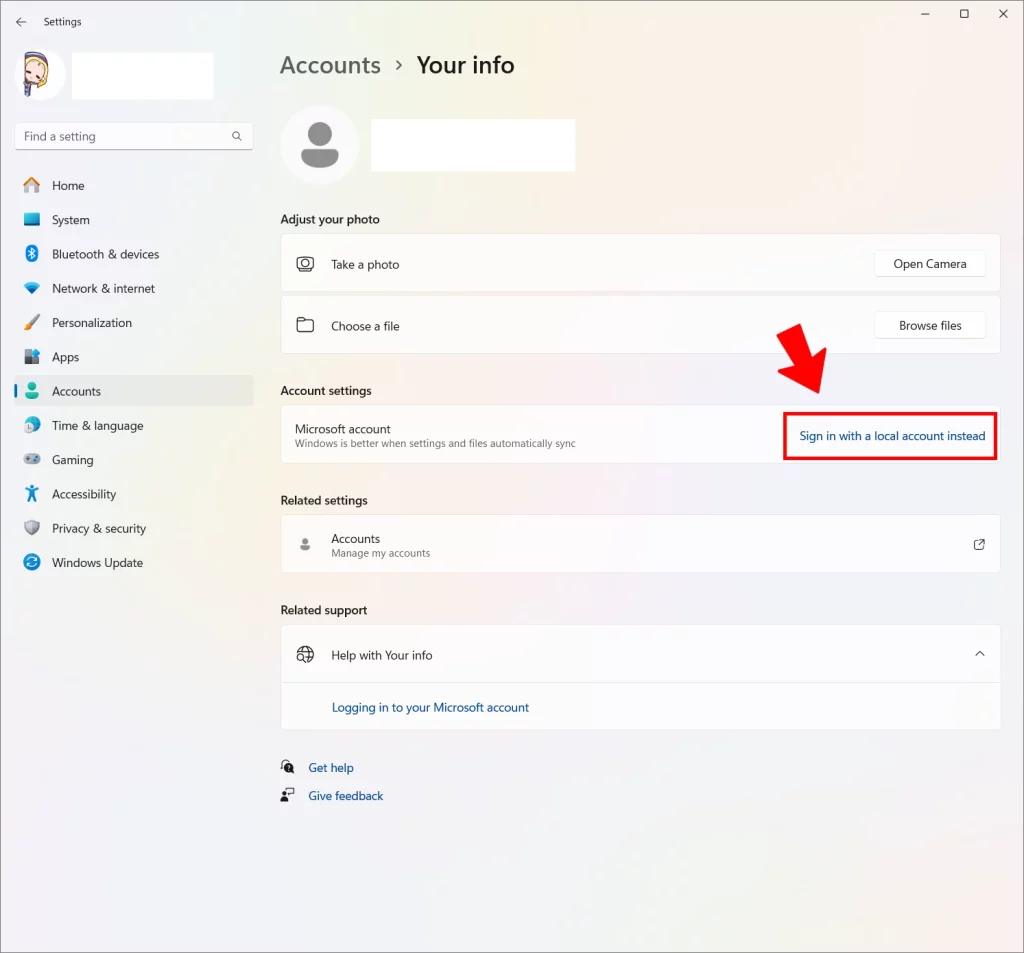This screenshot has height=953, width=1024.
Task: Click the Microsoft account label text
Action: (342, 428)
